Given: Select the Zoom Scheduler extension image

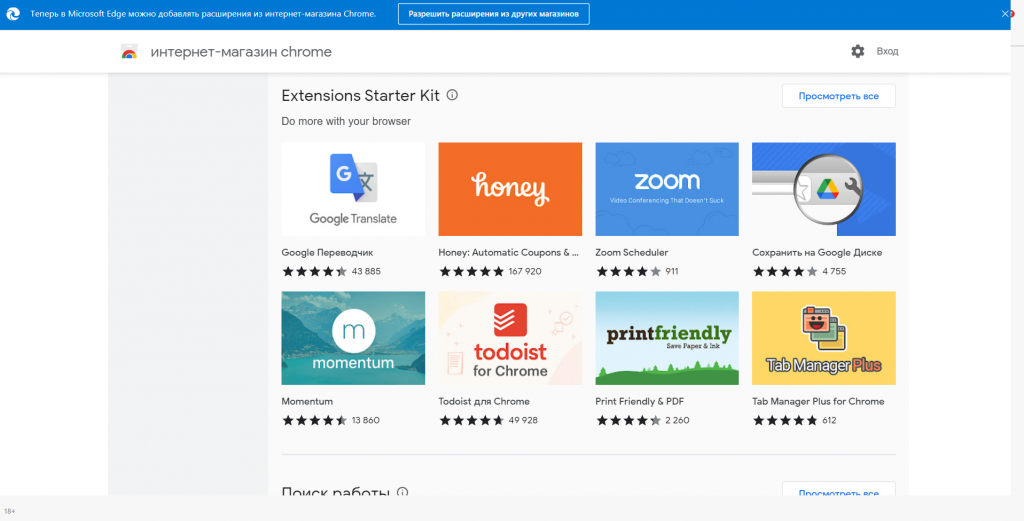Looking at the screenshot, I should [667, 188].
